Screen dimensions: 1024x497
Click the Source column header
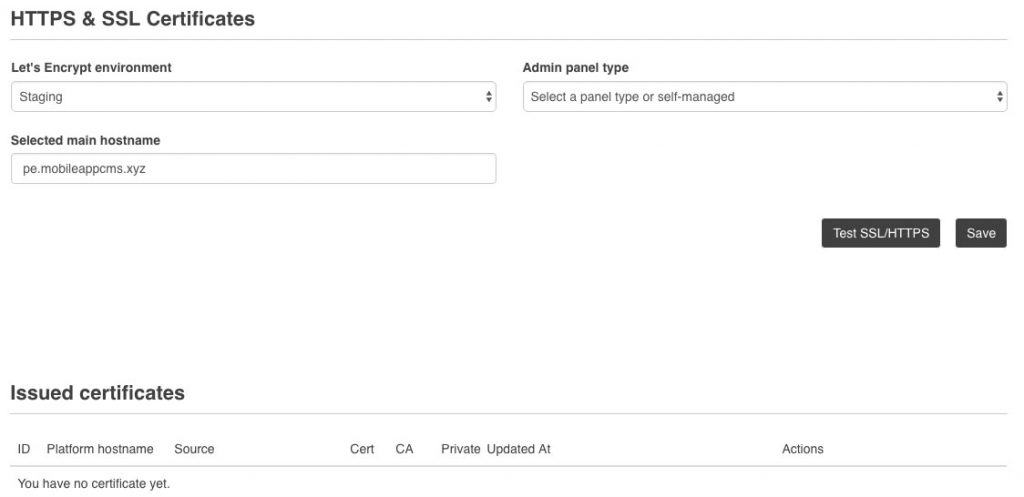coord(194,449)
